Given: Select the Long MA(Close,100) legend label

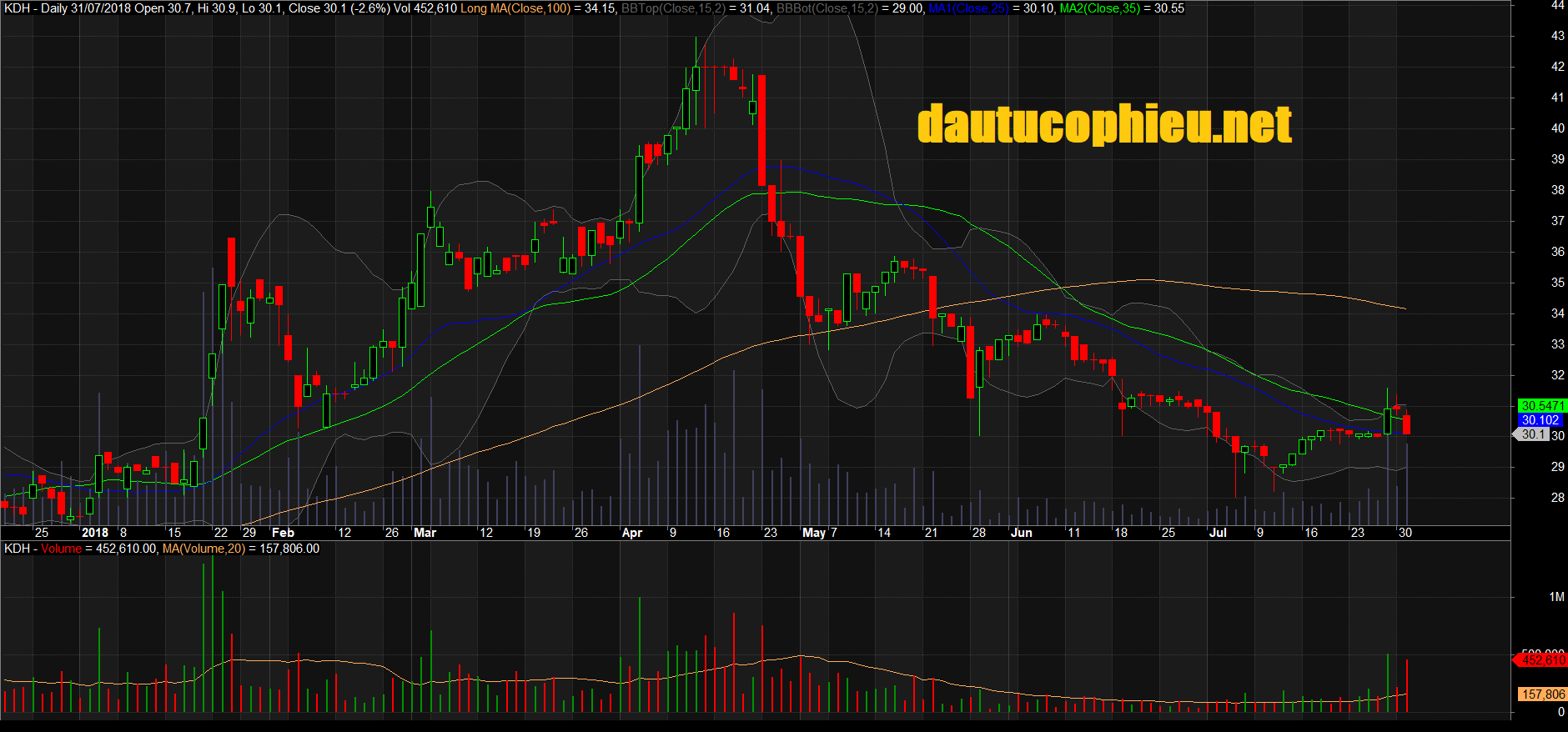Looking at the screenshot, I should [x=515, y=8].
